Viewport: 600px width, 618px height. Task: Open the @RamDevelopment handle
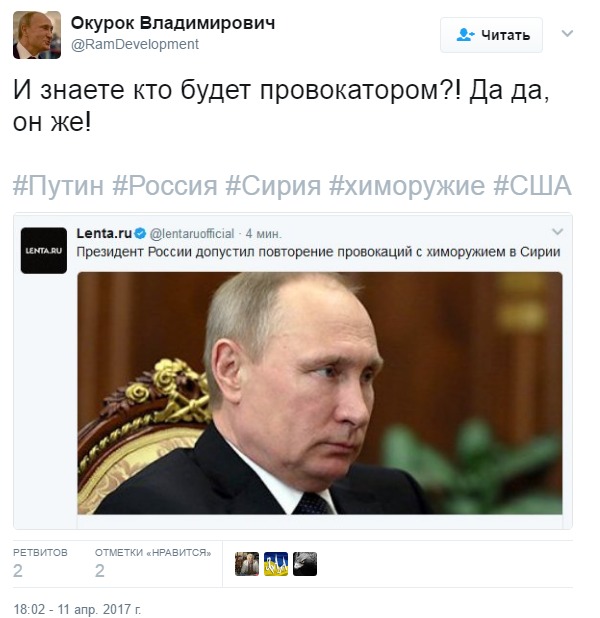(135, 44)
